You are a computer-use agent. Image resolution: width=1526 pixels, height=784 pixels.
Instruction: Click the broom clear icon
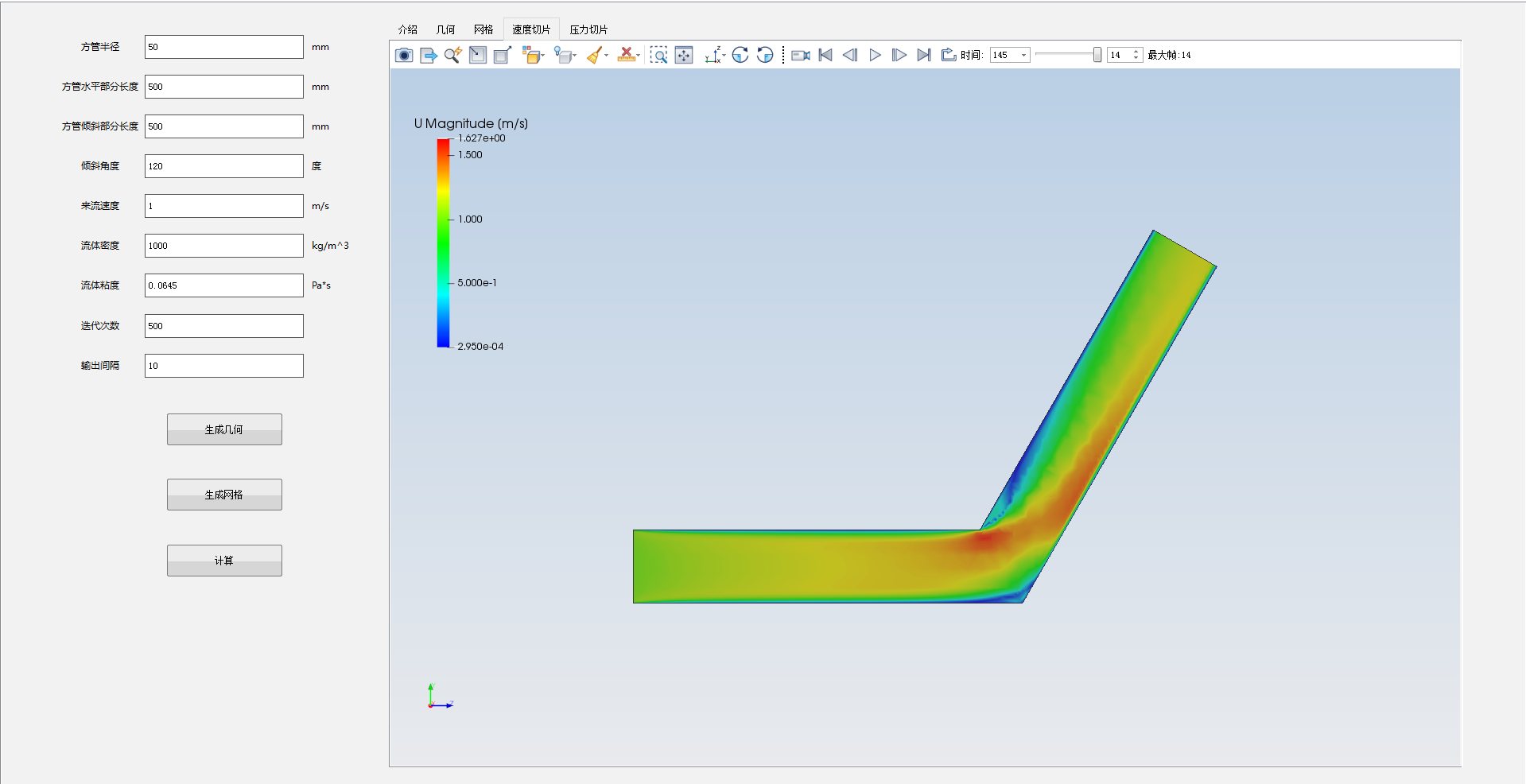(594, 55)
